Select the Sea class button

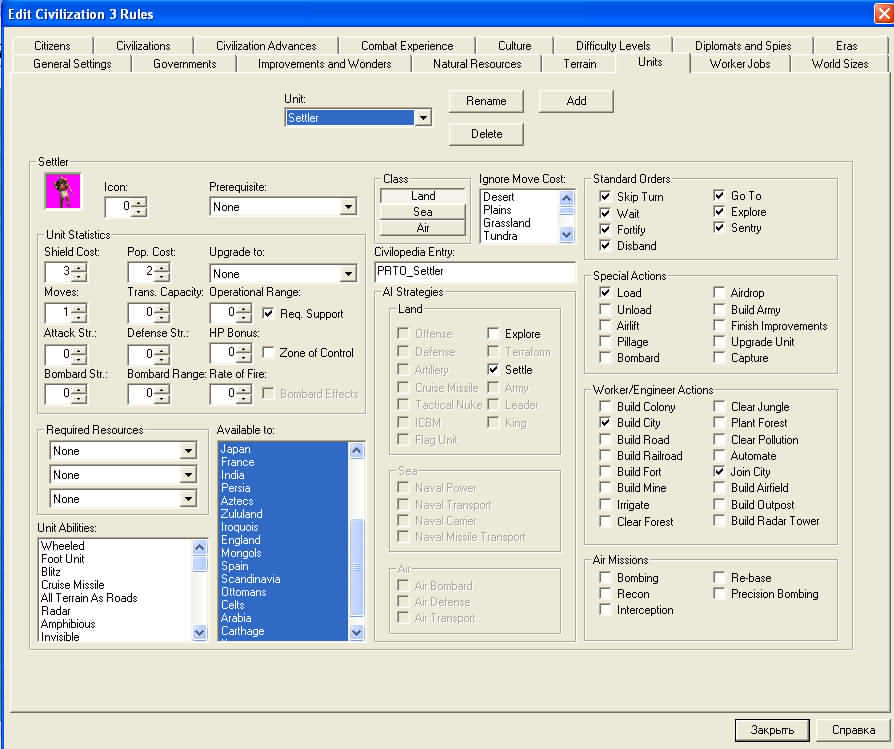coord(423,212)
